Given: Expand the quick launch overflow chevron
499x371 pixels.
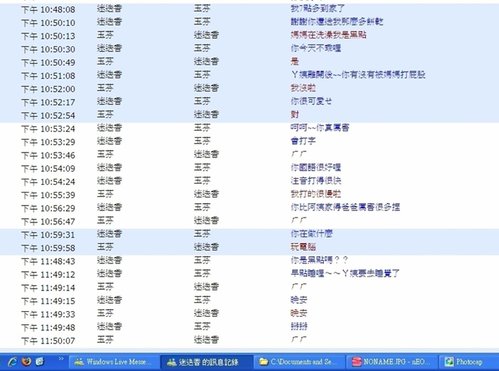Looking at the screenshot, I should click(x=61, y=359).
